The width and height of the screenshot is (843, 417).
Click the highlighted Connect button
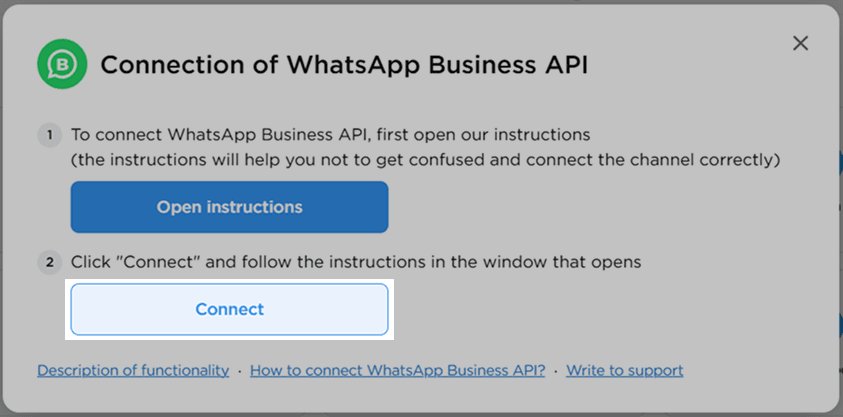230,309
